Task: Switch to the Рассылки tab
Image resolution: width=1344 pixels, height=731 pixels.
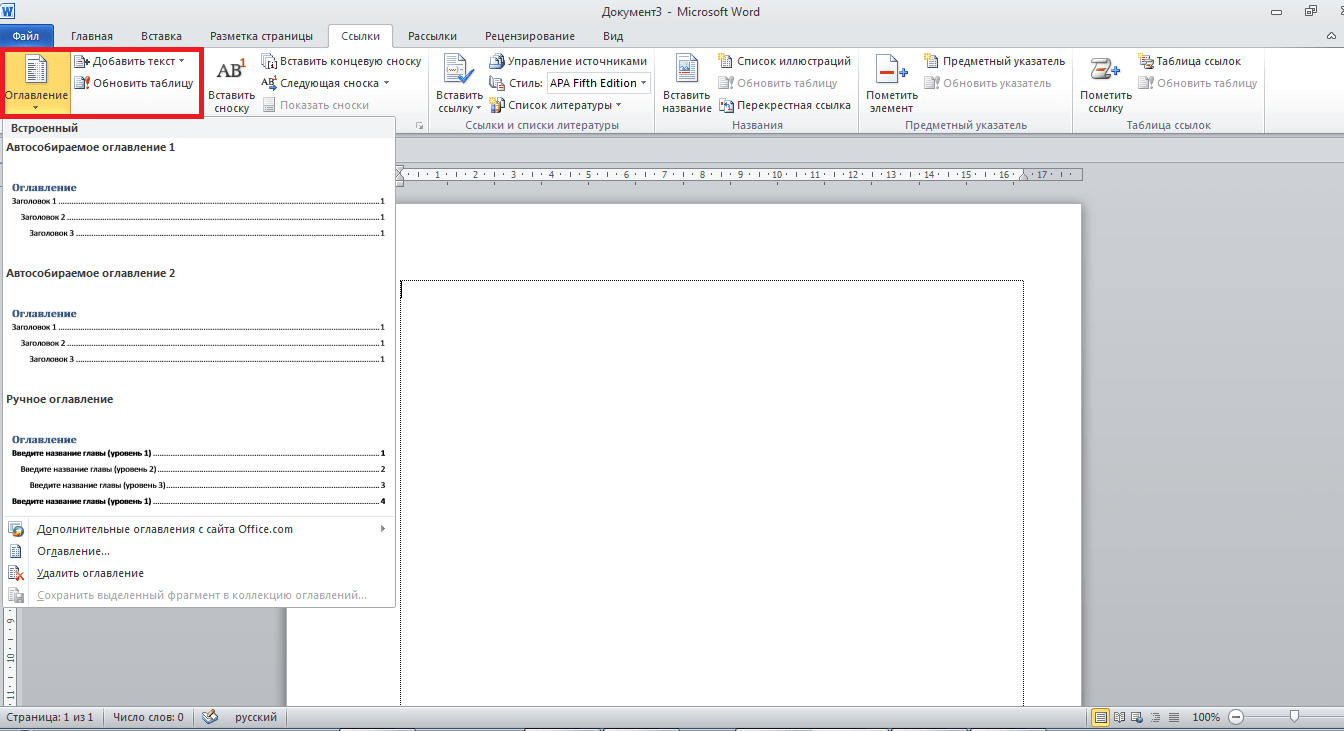Action: point(432,36)
